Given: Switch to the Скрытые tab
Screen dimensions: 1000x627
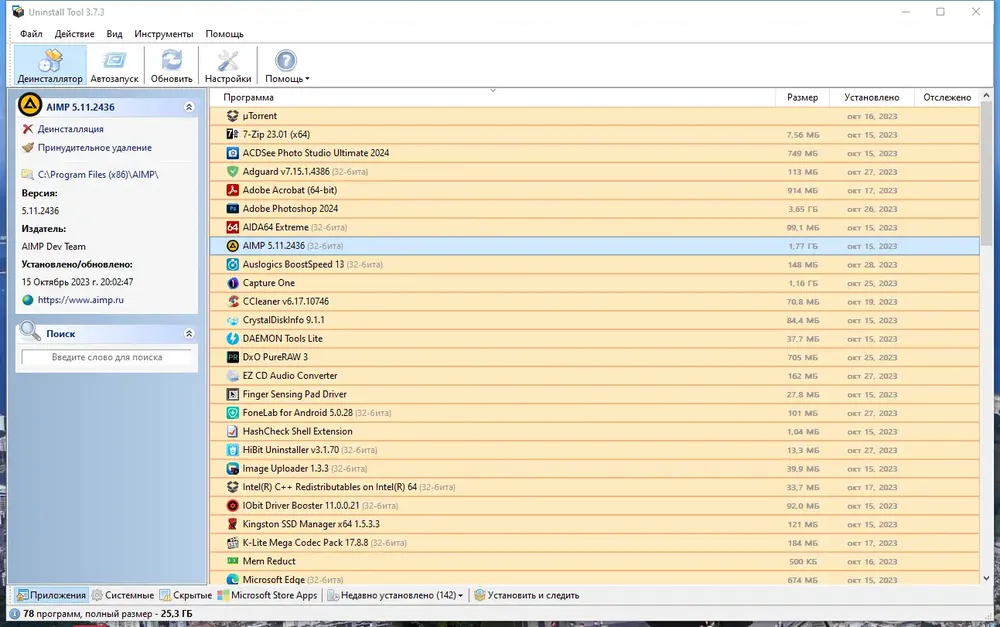Looking at the screenshot, I should pyautogui.click(x=186, y=595).
